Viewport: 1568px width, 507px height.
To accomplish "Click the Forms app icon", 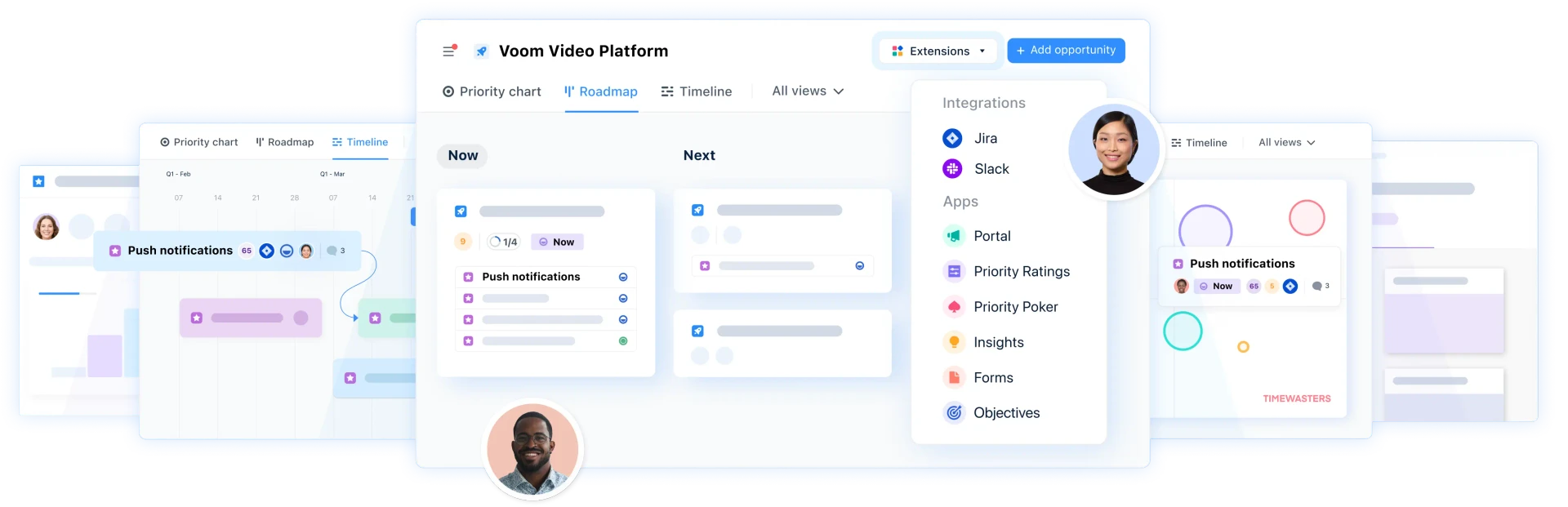I will (x=953, y=377).
